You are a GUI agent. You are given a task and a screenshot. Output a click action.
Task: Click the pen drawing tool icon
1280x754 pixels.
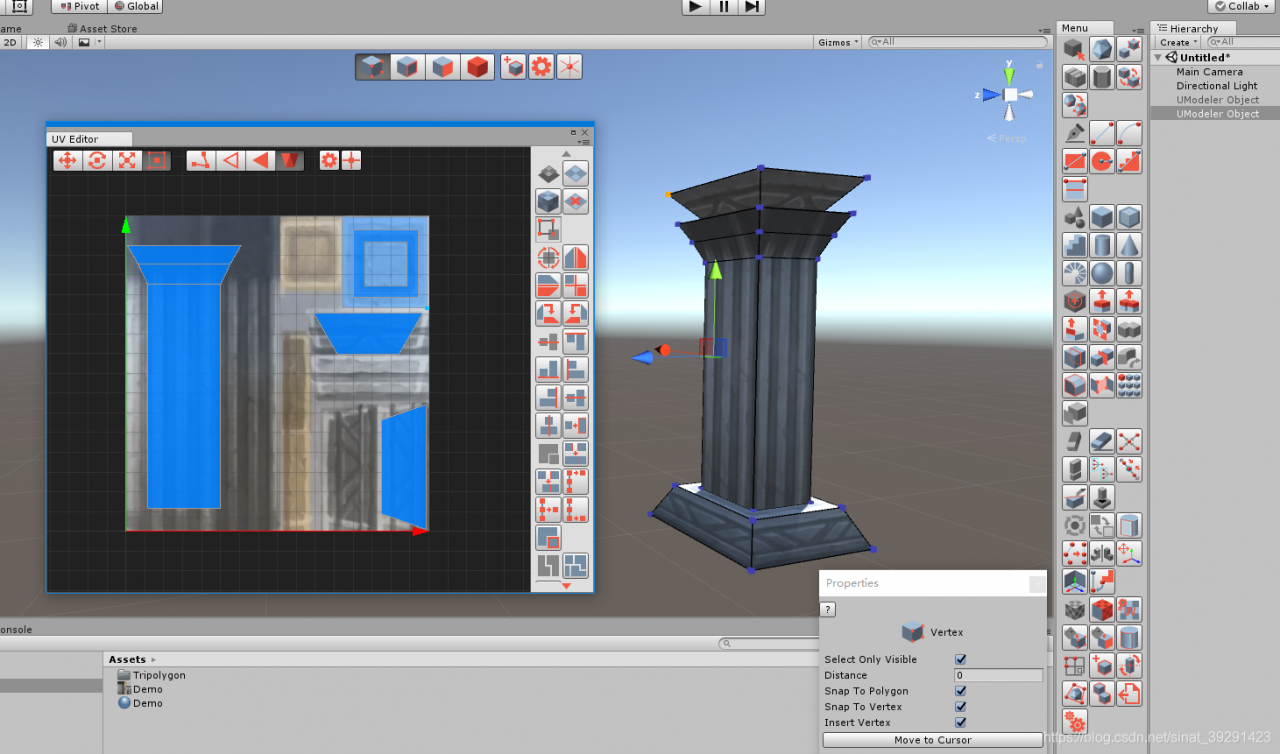1075,133
